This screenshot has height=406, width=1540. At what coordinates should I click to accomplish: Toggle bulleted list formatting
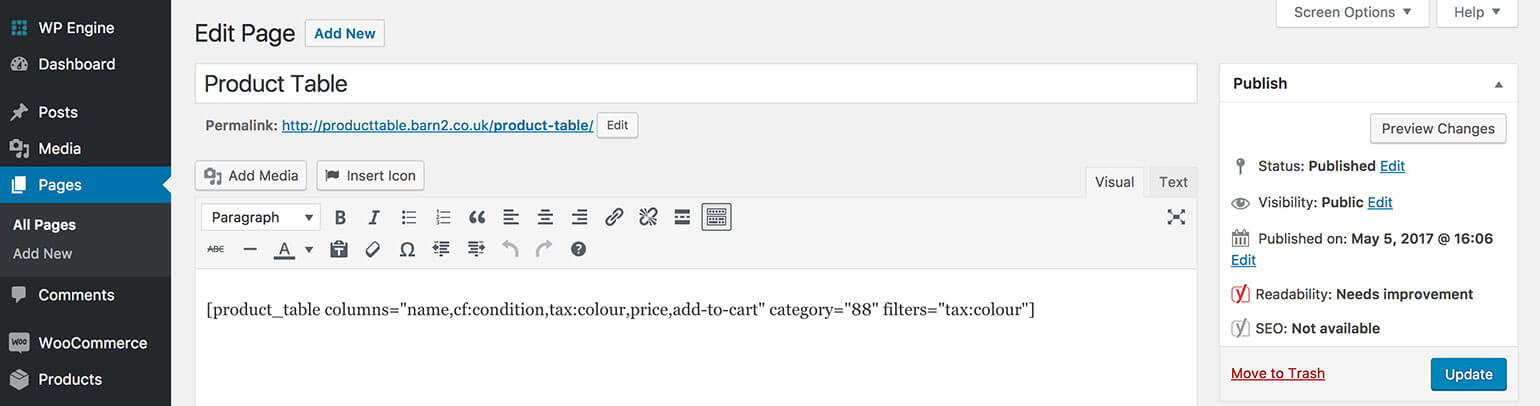pos(409,217)
